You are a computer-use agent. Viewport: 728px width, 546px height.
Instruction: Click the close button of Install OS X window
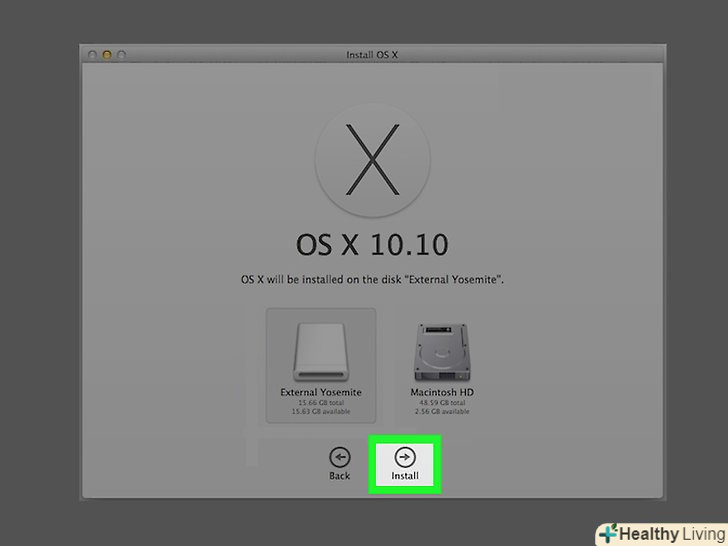coord(92,55)
